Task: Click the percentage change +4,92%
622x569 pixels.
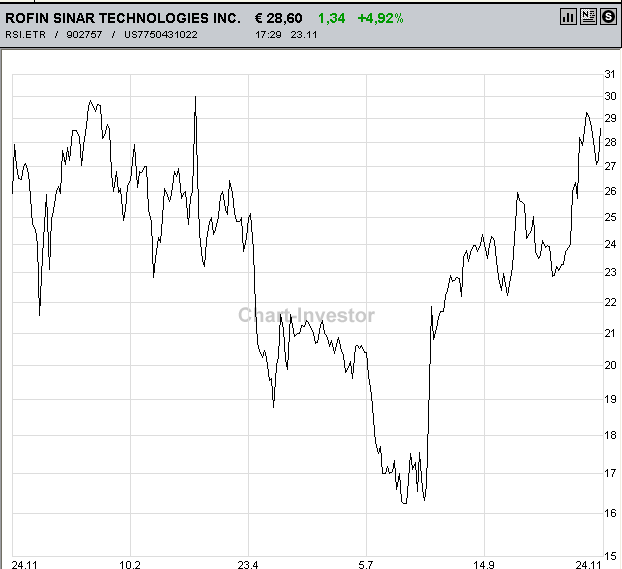Action: (380, 18)
